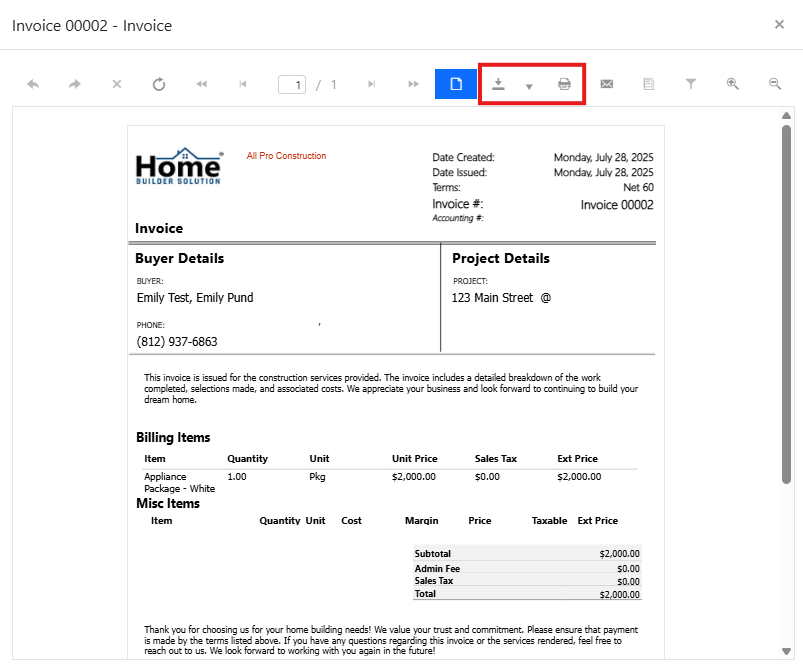The height and width of the screenshot is (672, 803).
Task: Click the '1.00' quantity cell
Action: click(x=237, y=477)
